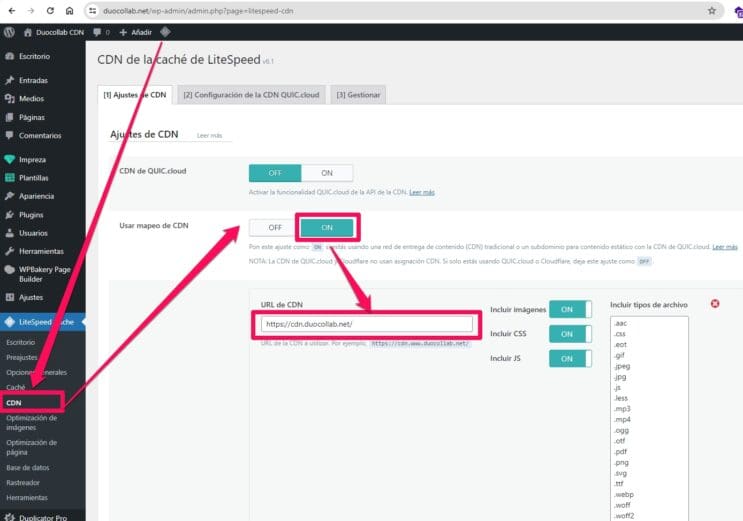
Task: Go to browser home icon
Action: click(69, 10)
